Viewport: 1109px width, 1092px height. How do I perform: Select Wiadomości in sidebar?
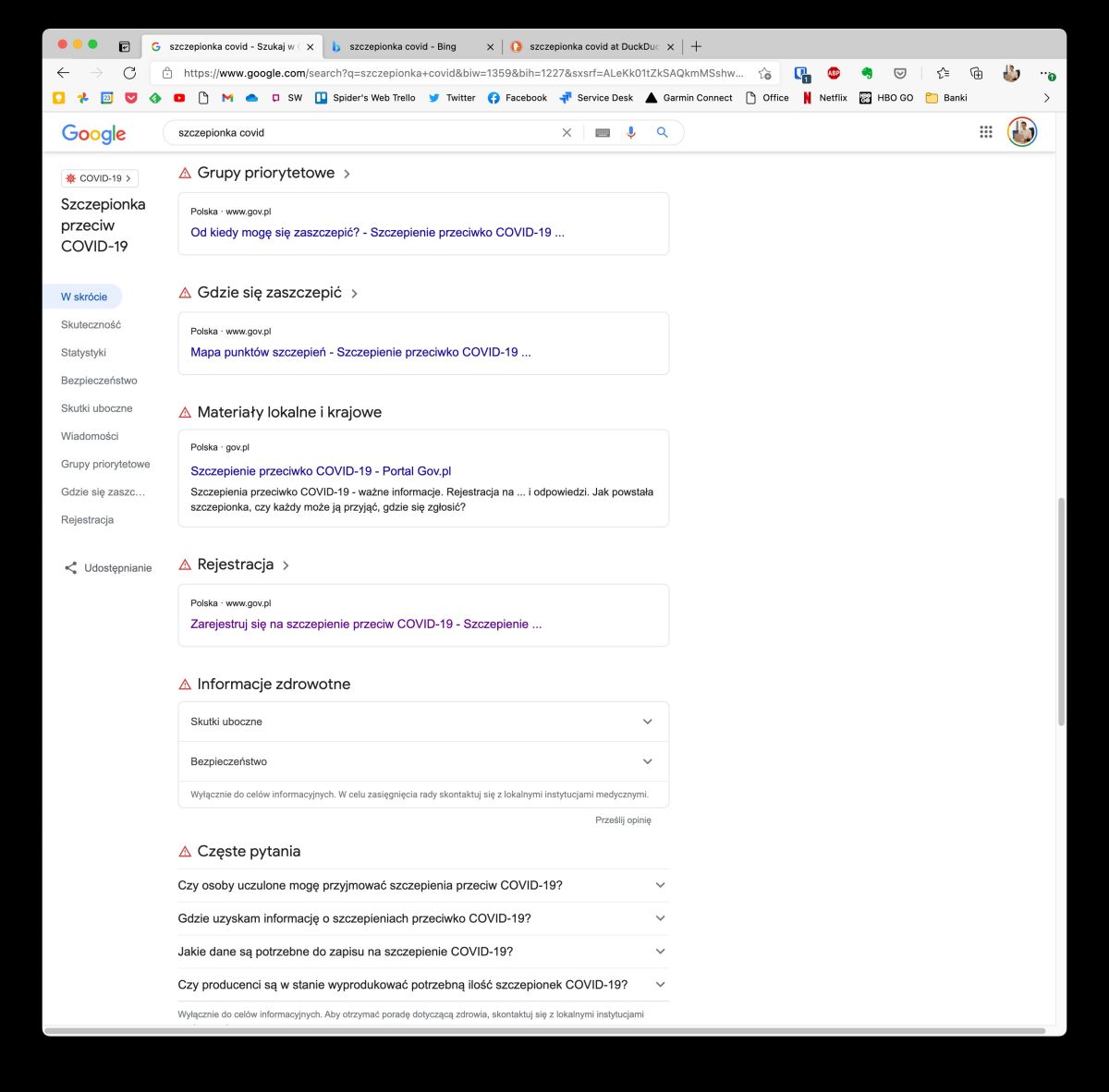pyautogui.click(x=90, y=436)
